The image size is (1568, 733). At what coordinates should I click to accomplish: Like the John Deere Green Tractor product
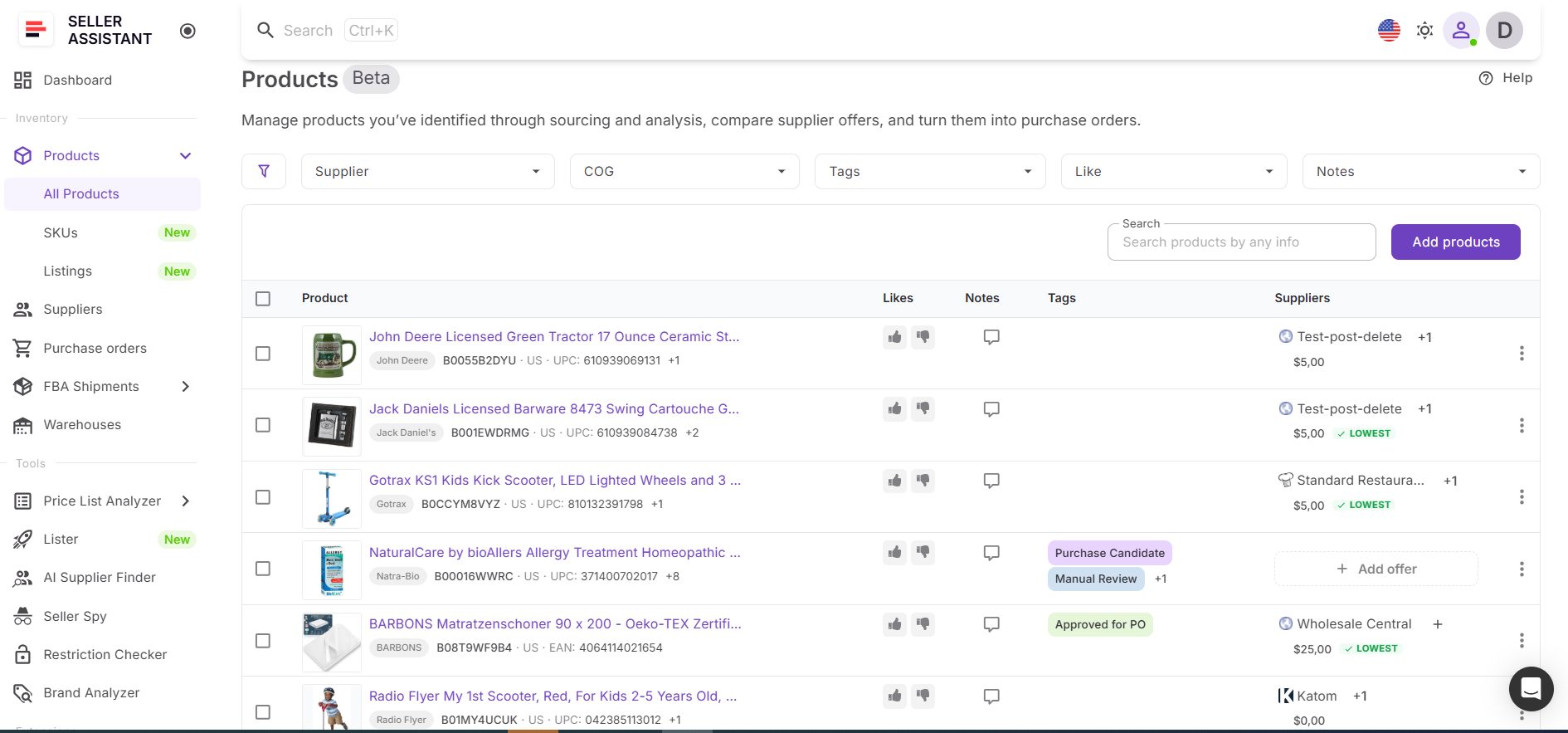click(x=894, y=337)
